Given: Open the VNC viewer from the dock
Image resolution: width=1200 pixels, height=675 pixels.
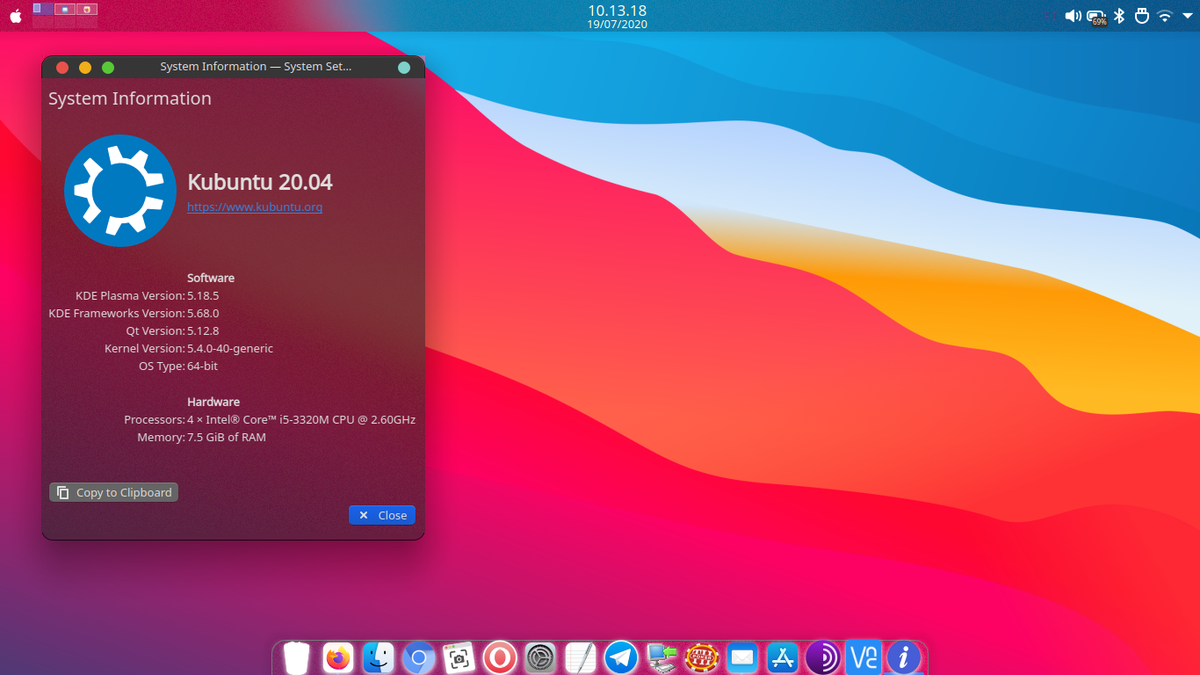Looking at the screenshot, I should click(863, 657).
